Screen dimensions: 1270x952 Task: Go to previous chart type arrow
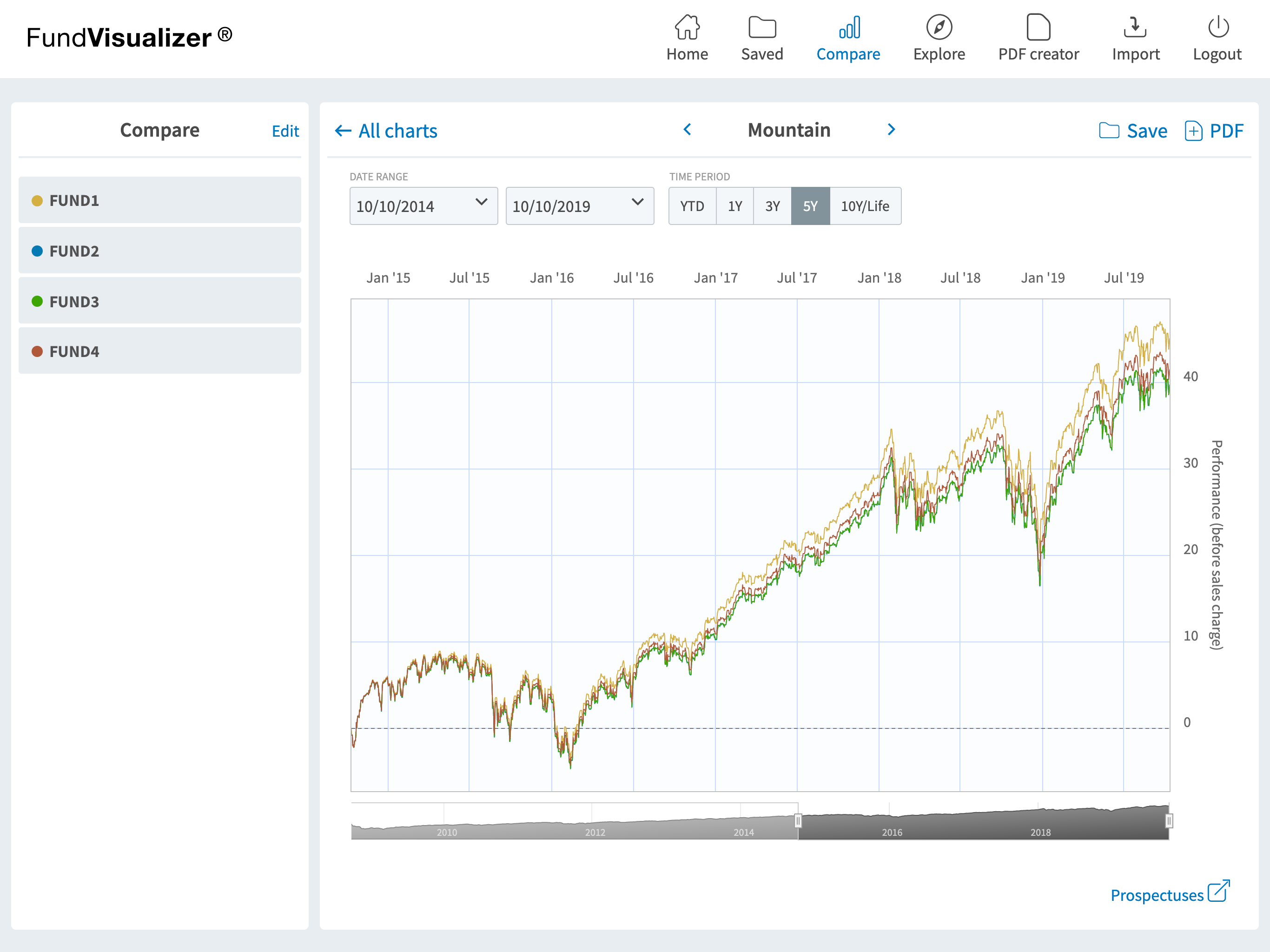pyautogui.click(x=687, y=130)
